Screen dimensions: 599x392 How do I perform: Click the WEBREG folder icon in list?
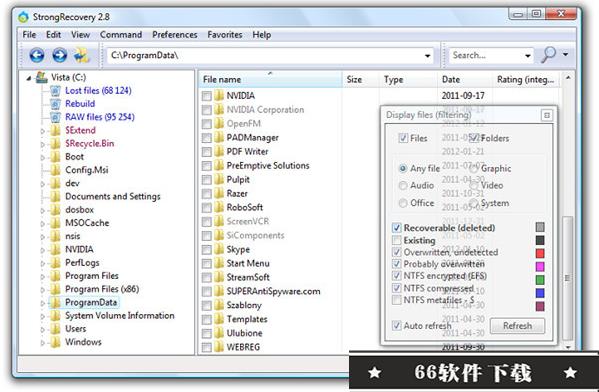pyautogui.click(x=219, y=347)
